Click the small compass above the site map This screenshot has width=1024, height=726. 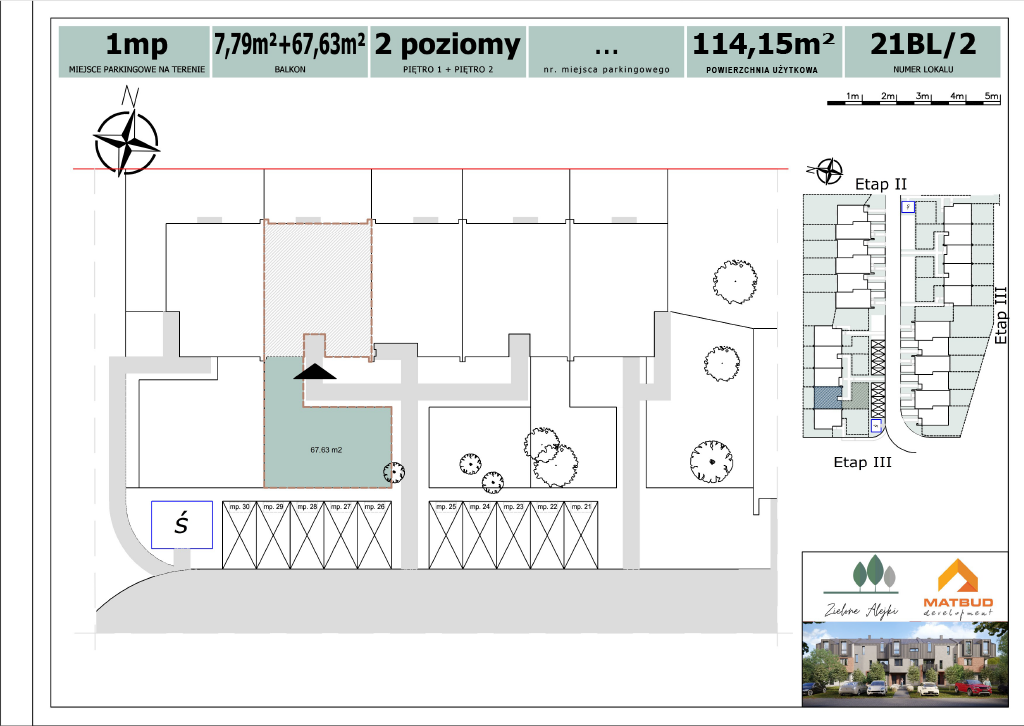tap(829, 172)
